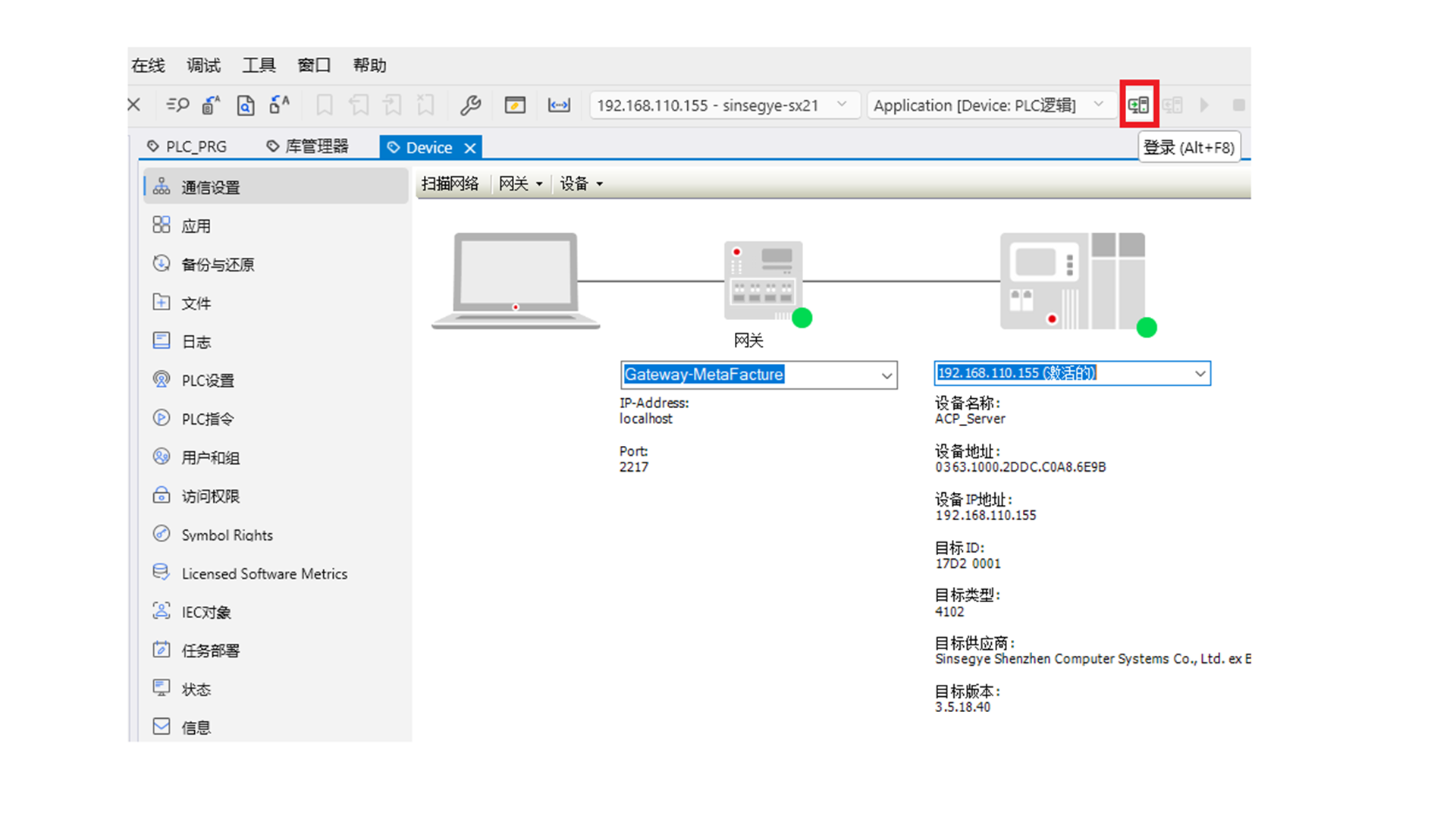Image resolution: width=1456 pixels, height=819 pixels.
Task: Open the 设备 dropdown menu button
Action: [581, 184]
